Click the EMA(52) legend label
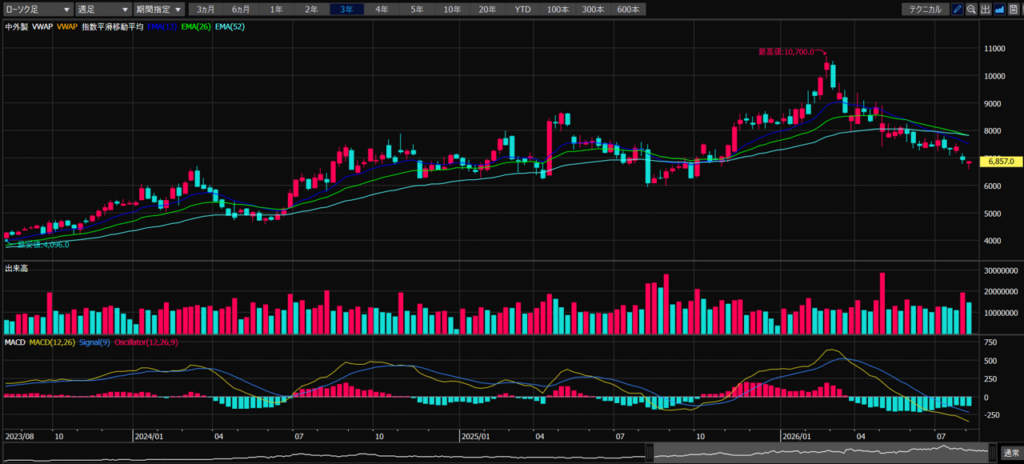The width and height of the screenshot is (1024, 464). [x=231, y=27]
